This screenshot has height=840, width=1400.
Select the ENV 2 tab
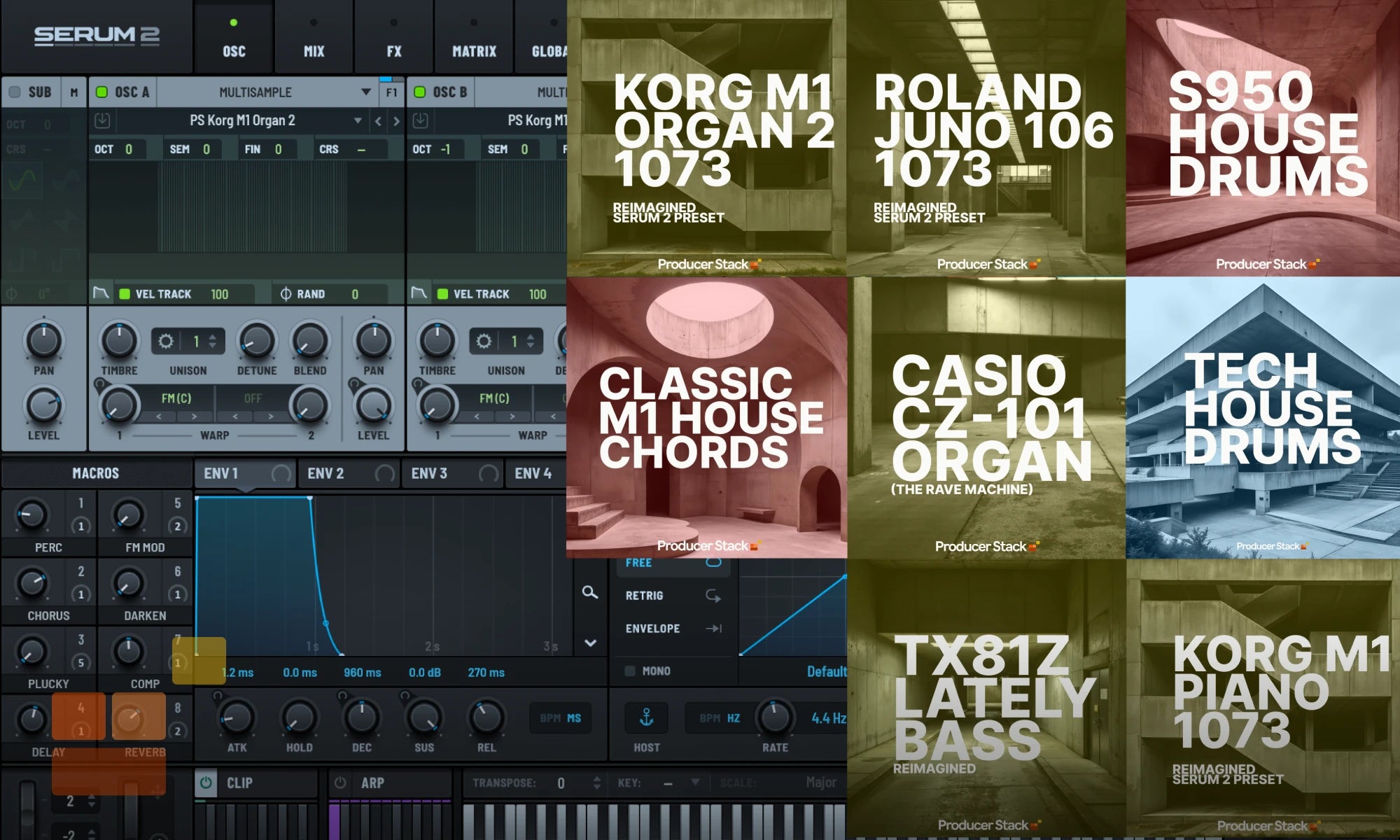(x=326, y=474)
